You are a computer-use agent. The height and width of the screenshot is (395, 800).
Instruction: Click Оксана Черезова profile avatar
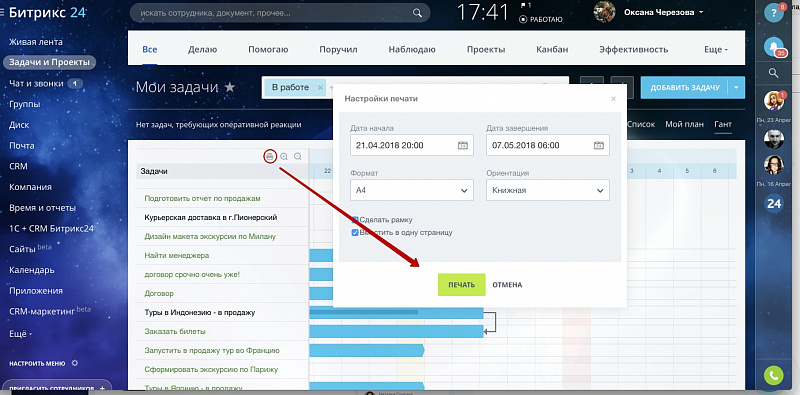[x=605, y=12]
